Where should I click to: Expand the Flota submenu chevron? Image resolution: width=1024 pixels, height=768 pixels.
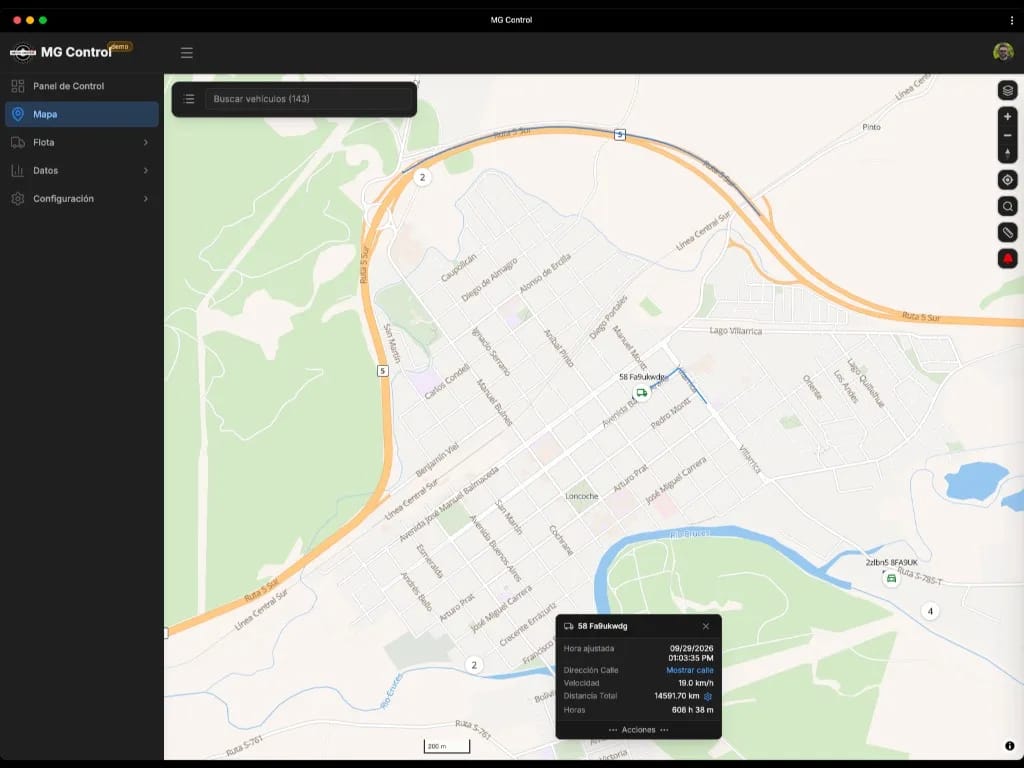point(146,142)
